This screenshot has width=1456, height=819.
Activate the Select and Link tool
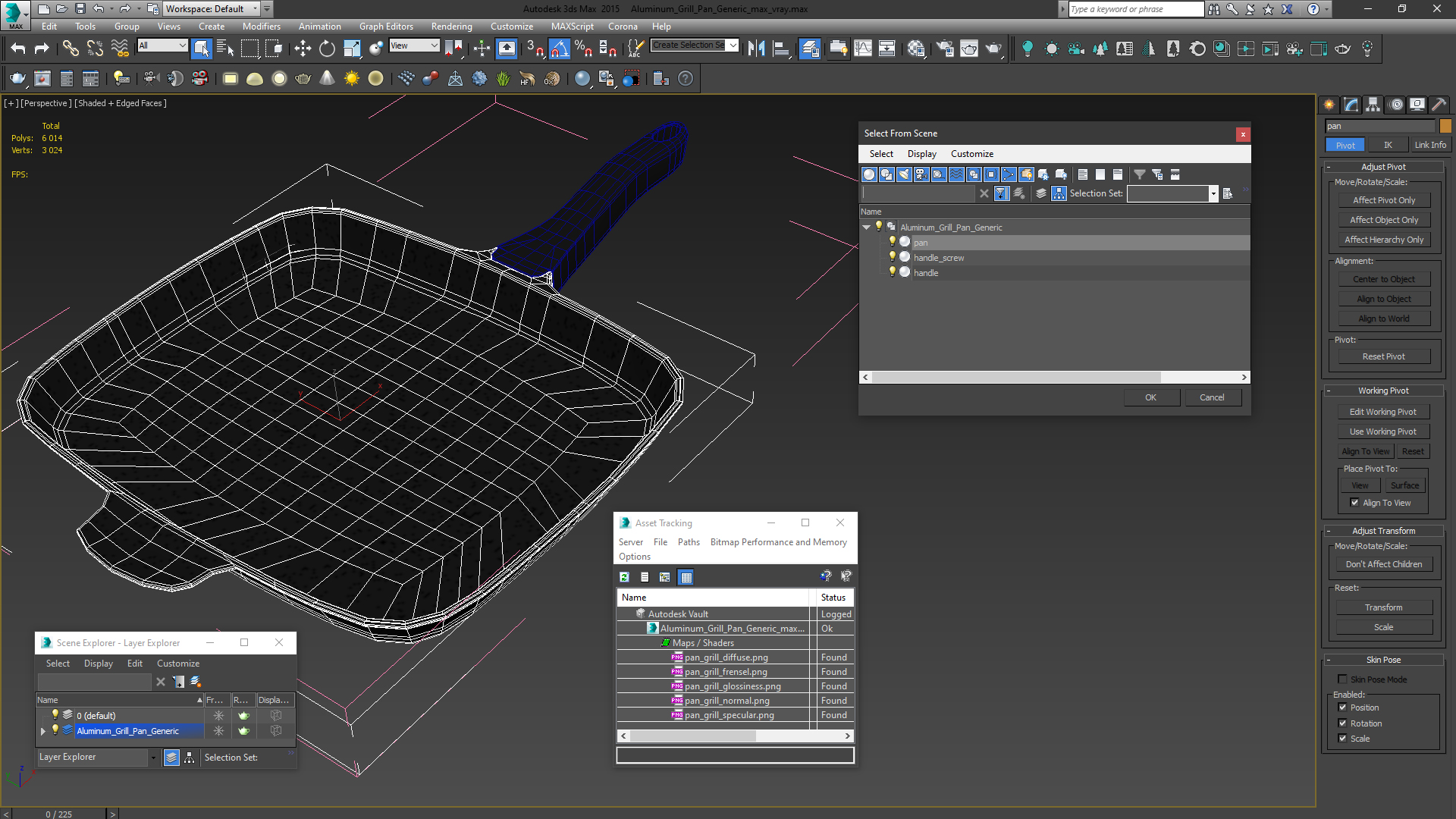tap(71, 49)
